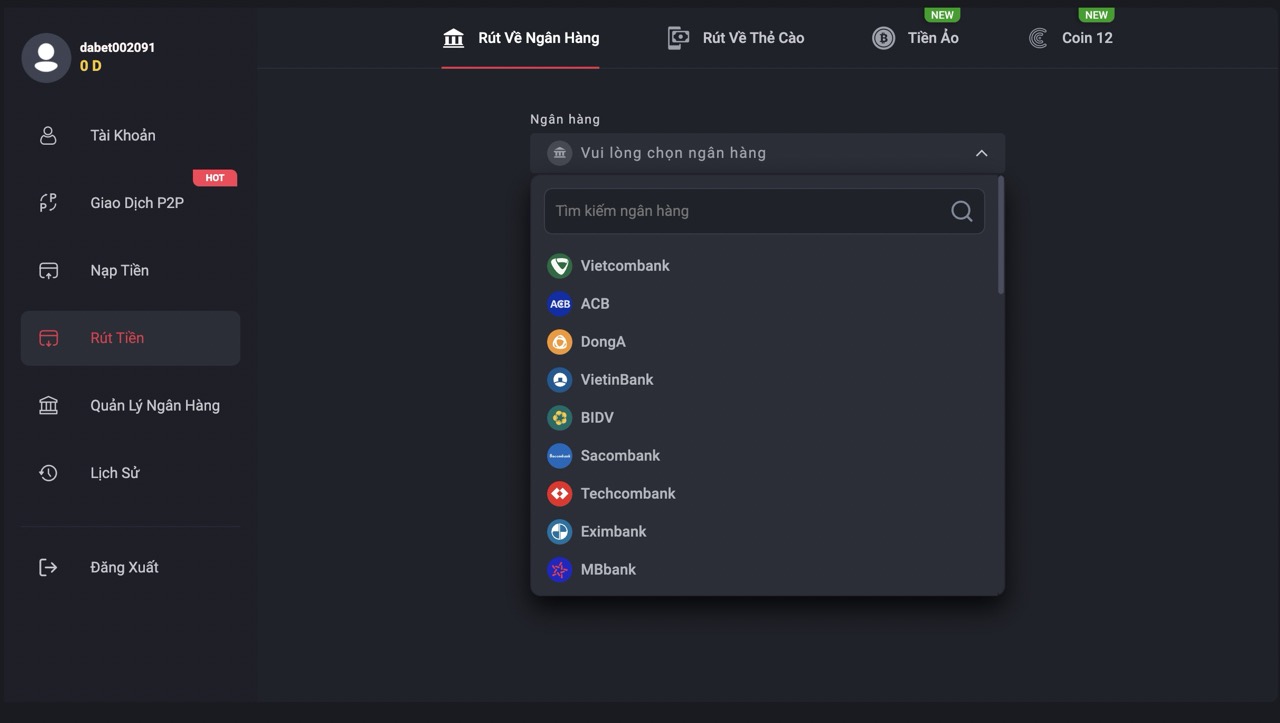The width and height of the screenshot is (1280, 723).
Task: Choose BIDV in the dropdown list
Action: (597, 418)
